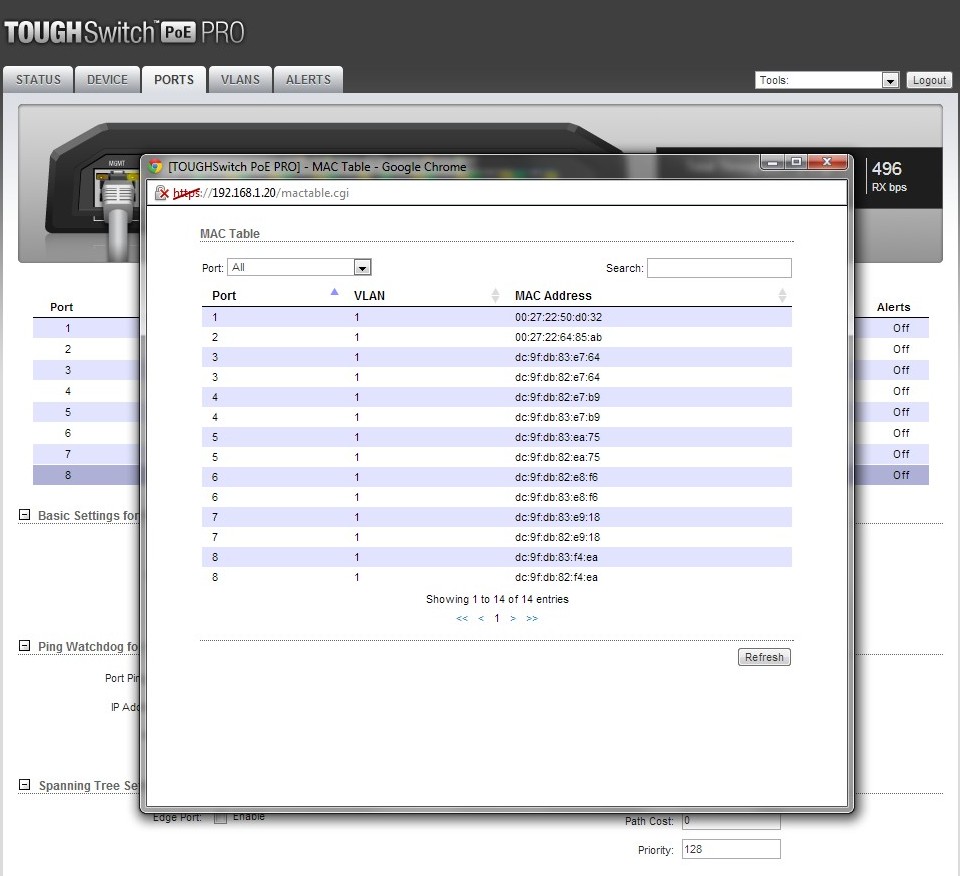Minimize the MAC Table Chrome window
960x876 pixels.
coord(773,162)
